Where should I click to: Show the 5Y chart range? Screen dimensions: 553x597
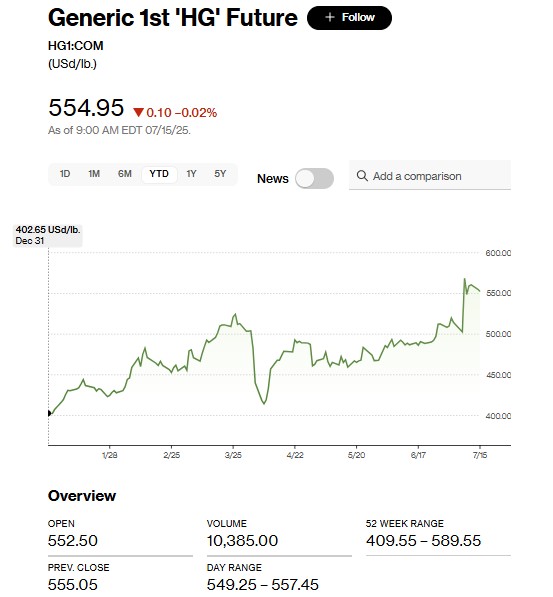pos(220,174)
